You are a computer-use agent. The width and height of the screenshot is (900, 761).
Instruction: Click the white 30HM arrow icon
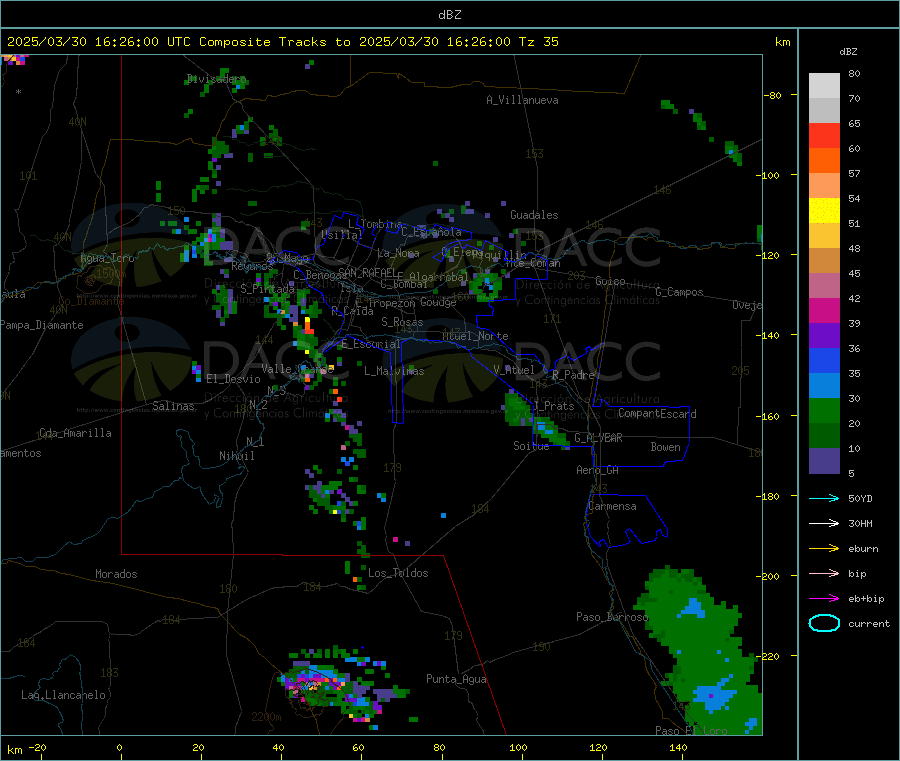pyautogui.click(x=824, y=523)
